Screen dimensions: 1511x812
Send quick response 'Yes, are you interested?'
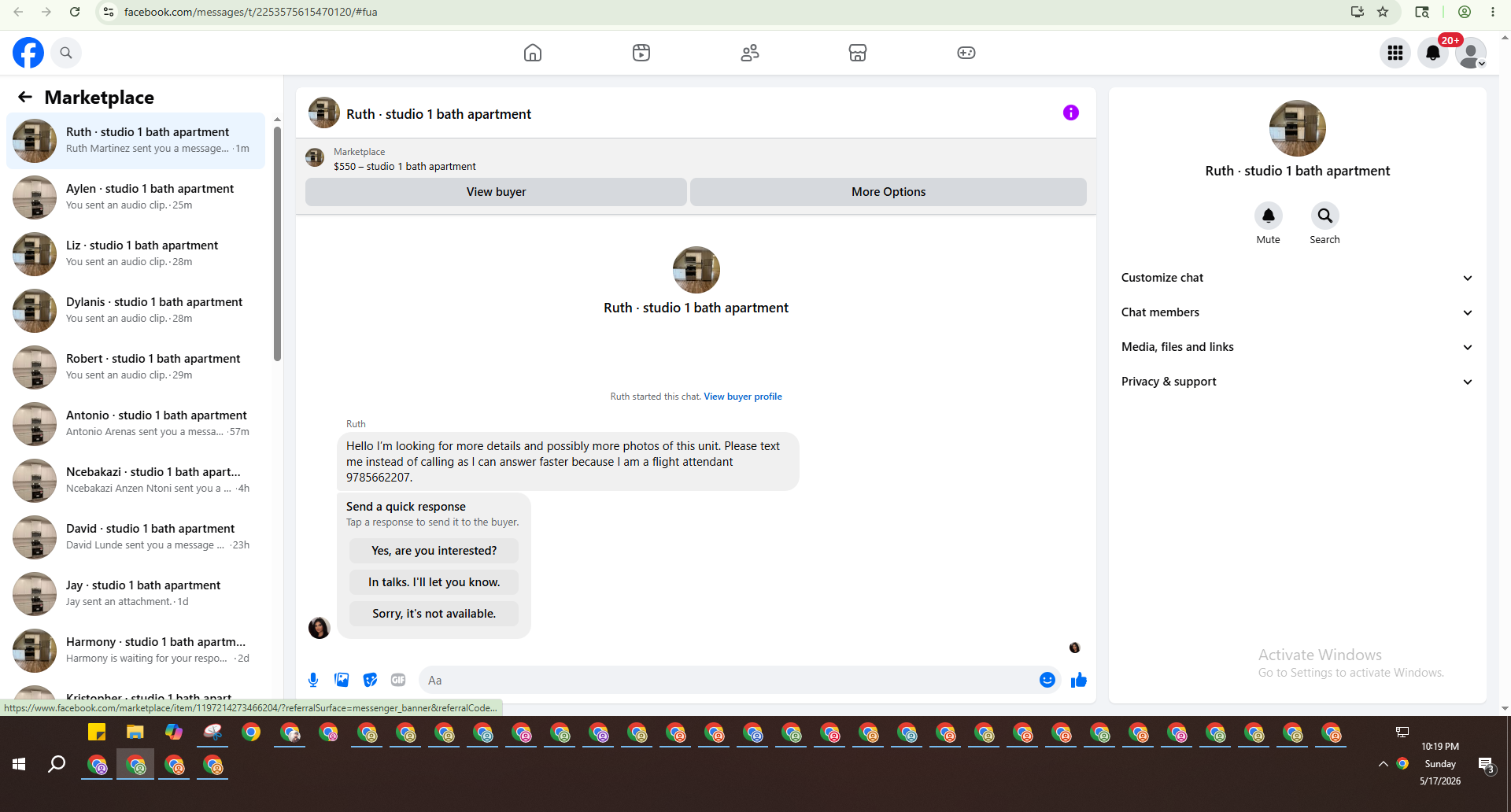click(x=434, y=551)
